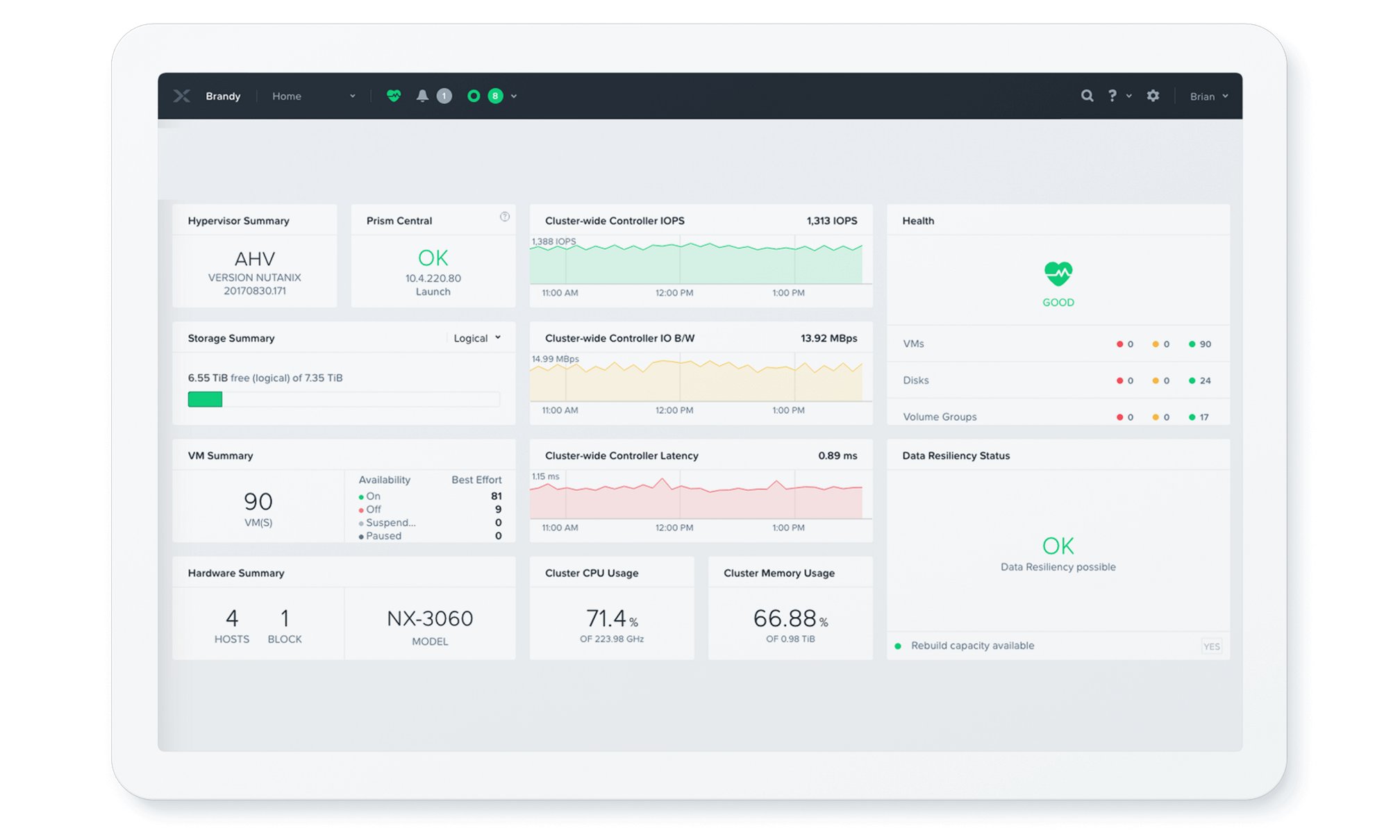This screenshot has width=1400, height=840.
Task: Open settings via the gear icon
Action: pos(1153,96)
